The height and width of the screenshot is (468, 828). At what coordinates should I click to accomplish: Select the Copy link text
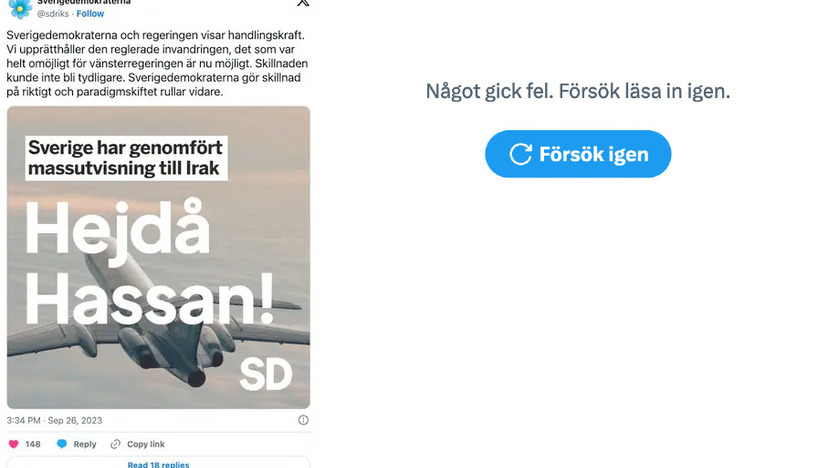pyautogui.click(x=146, y=444)
